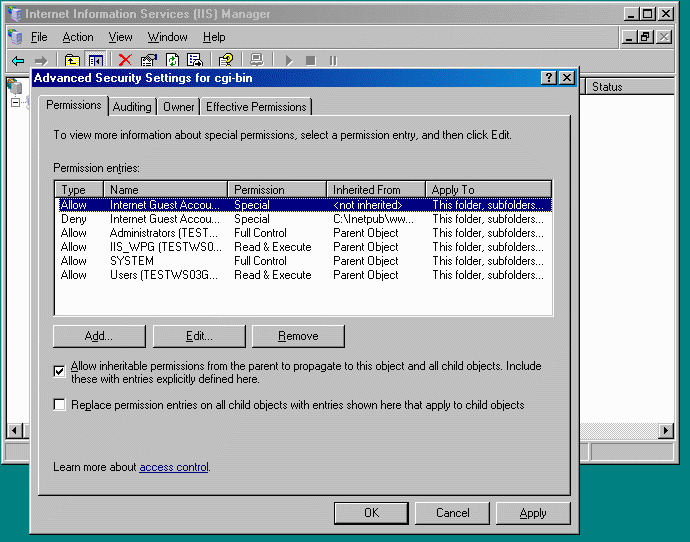
Task: Click right scroll arrow in IIS Manager
Action: click(x=666, y=430)
